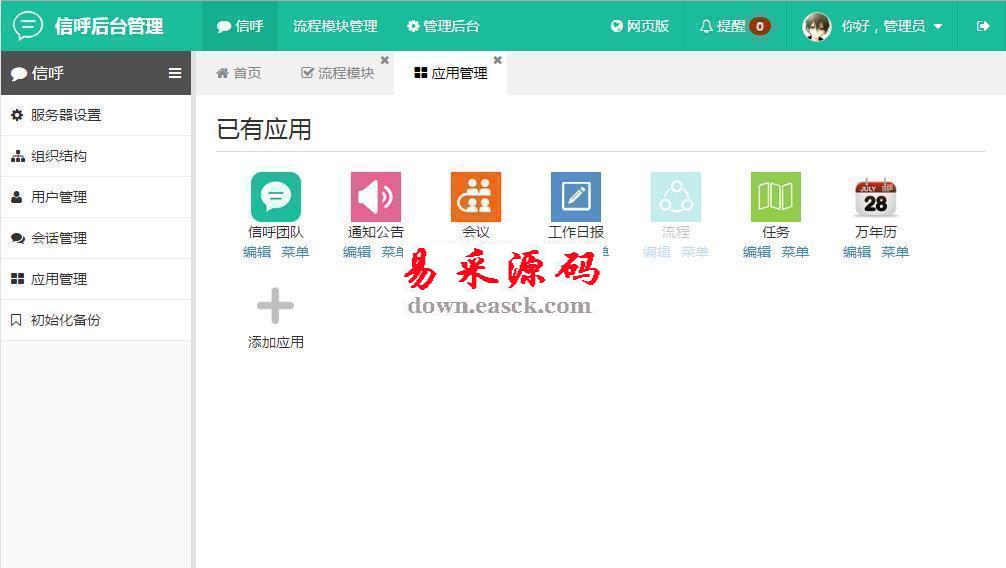Open the 信呼团队 app icon

click(275, 197)
